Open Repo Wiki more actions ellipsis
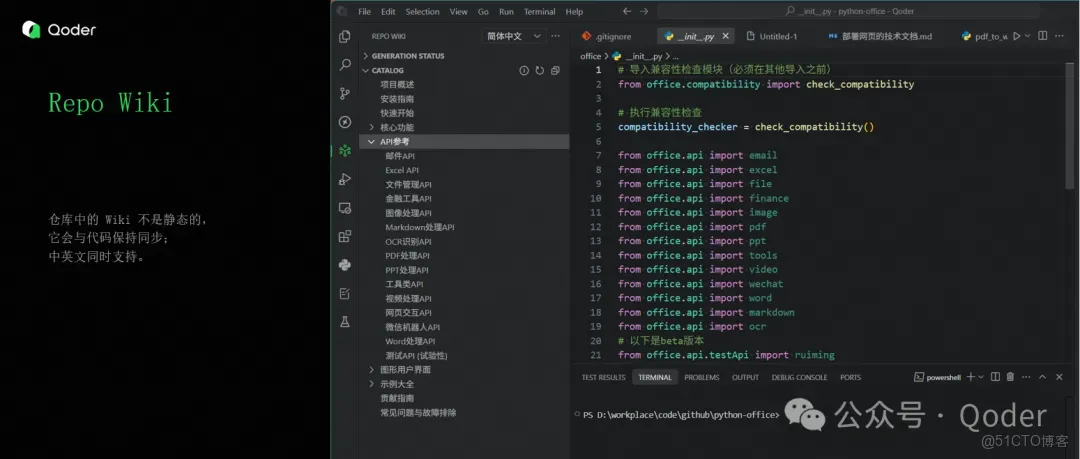This screenshot has width=1080, height=459. 555,36
